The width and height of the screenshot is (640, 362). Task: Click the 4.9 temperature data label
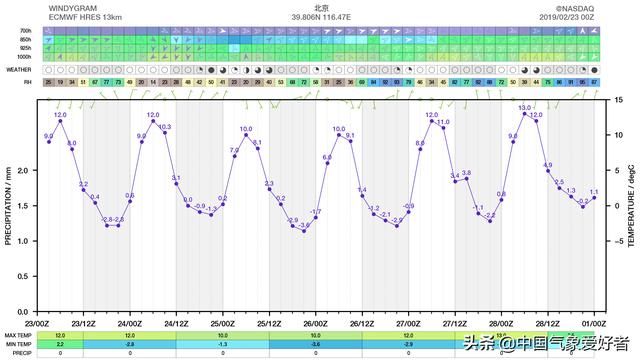(x=548, y=165)
